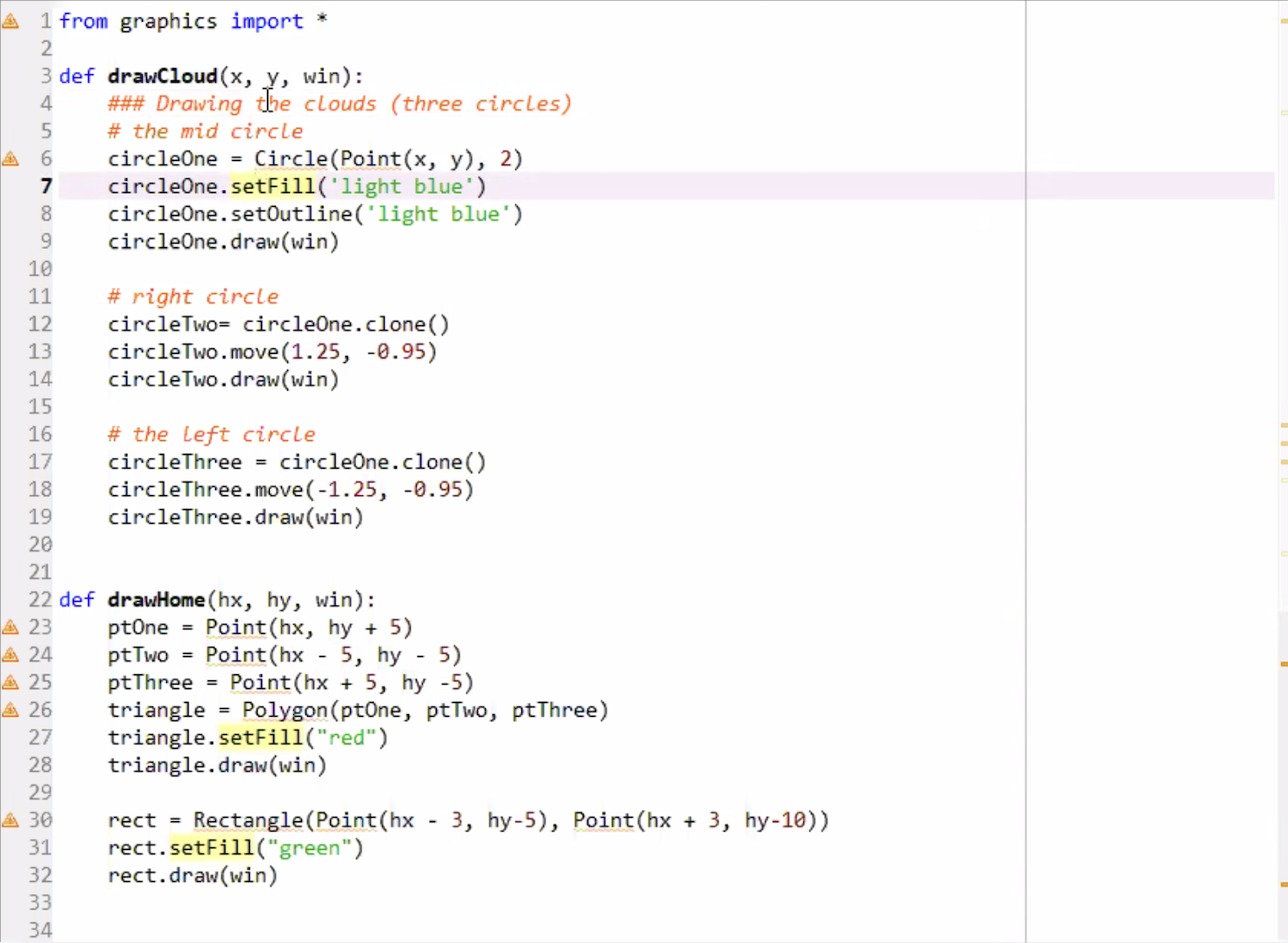The image size is (1288, 943).
Task: Click the warning marker on line 25
Action: click(10, 682)
